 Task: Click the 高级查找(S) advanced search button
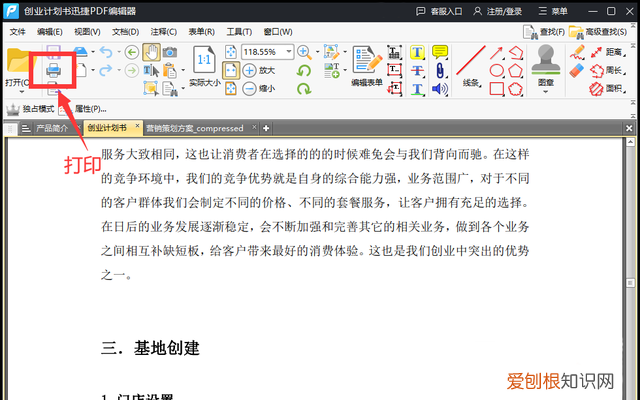pos(598,32)
